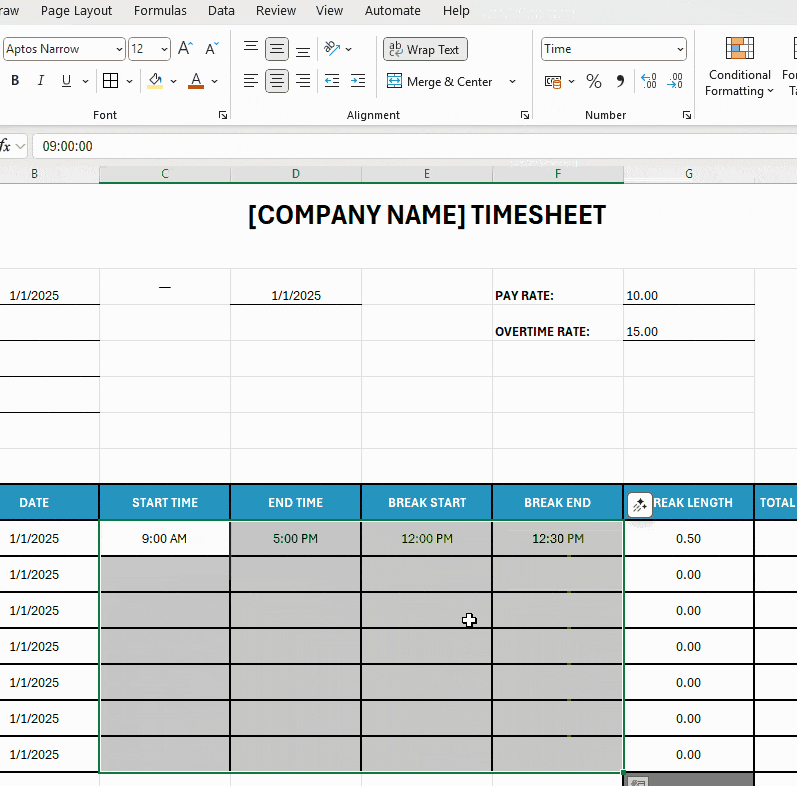Open the Aptos Narrow font name box
The height and width of the screenshot is (786, 797).
(x=64, y=49)
